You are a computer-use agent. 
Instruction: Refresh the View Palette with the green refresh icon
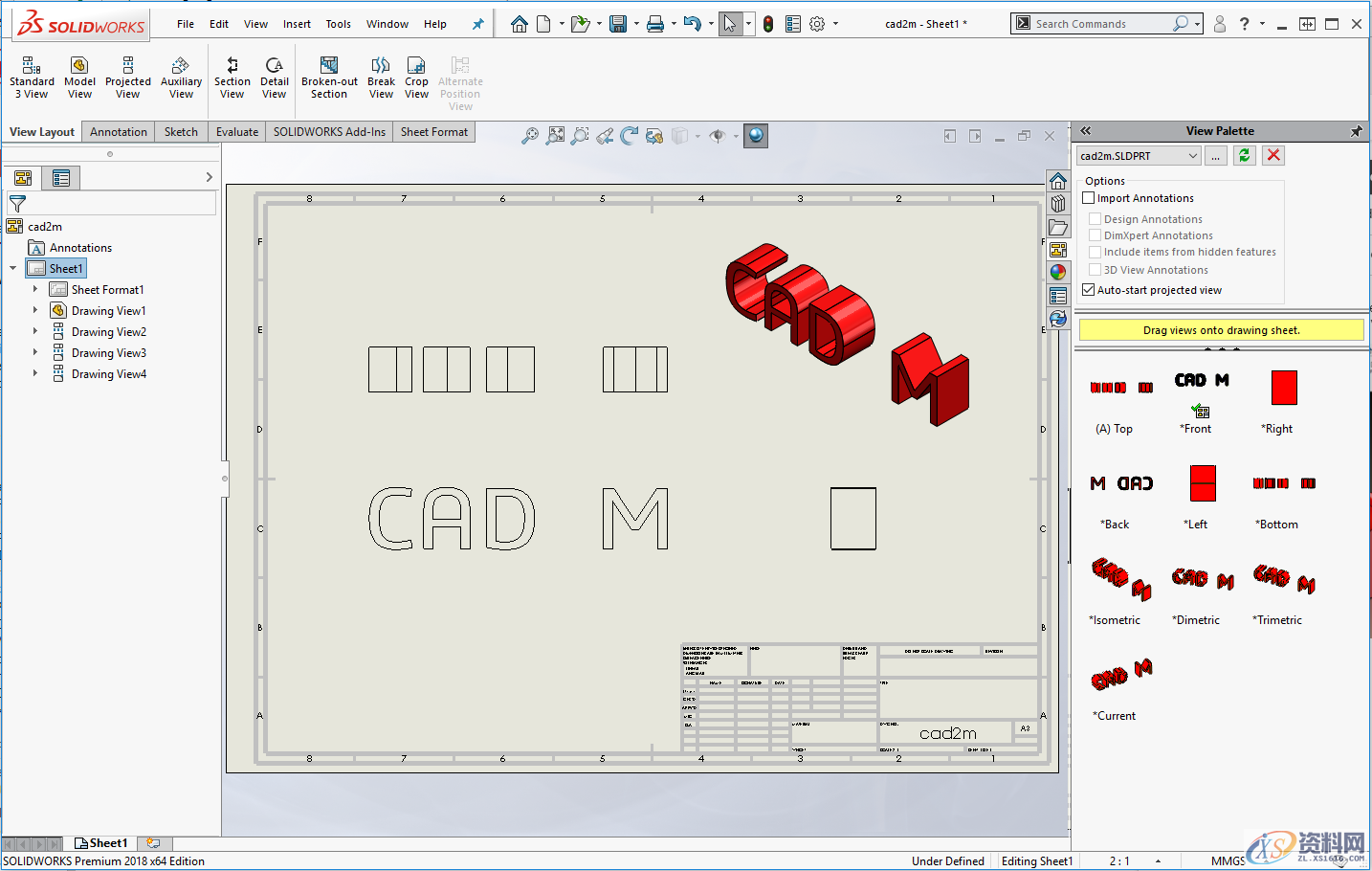tap(1244, 155)
